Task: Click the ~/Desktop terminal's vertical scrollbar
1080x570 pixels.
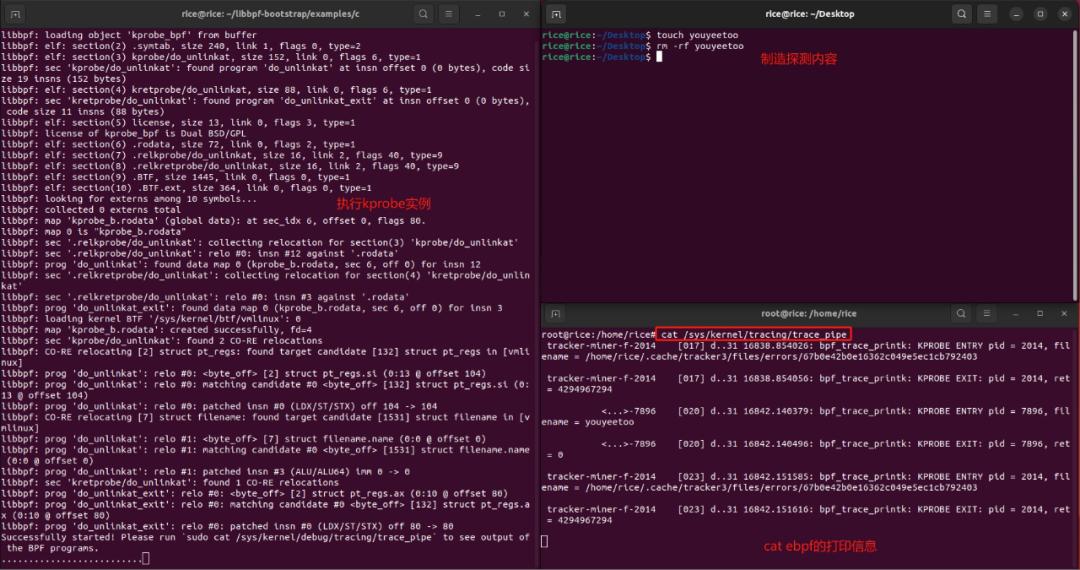Action: click(x=1076, y=164)
